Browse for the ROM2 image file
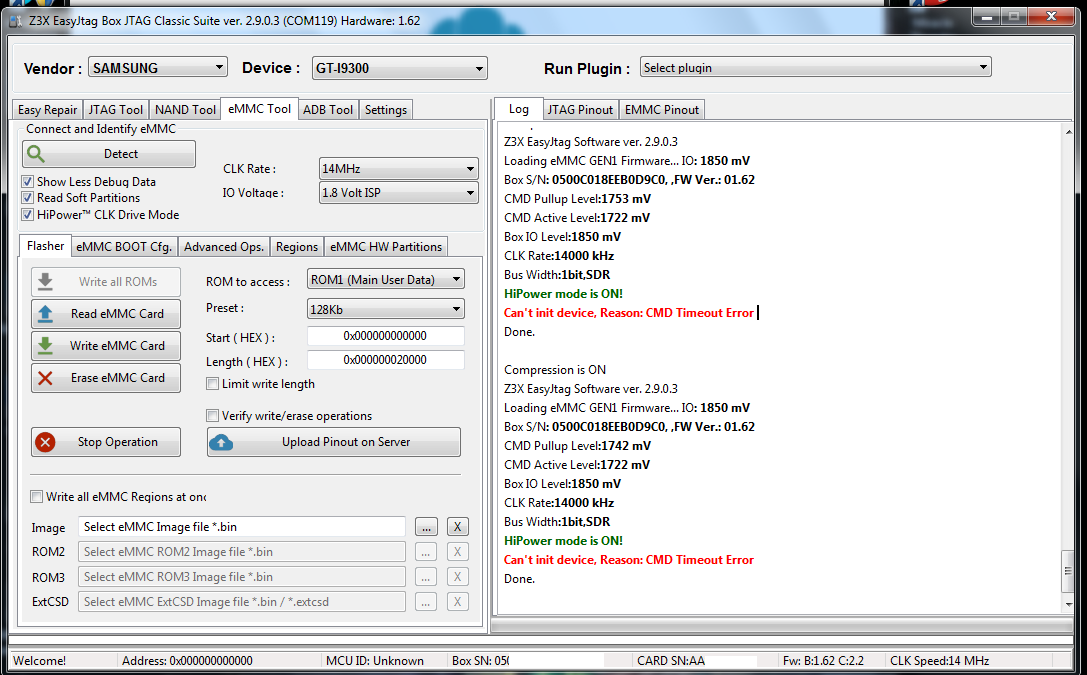This screenshot has height=675, width=1087. click(x=426, y=552)
